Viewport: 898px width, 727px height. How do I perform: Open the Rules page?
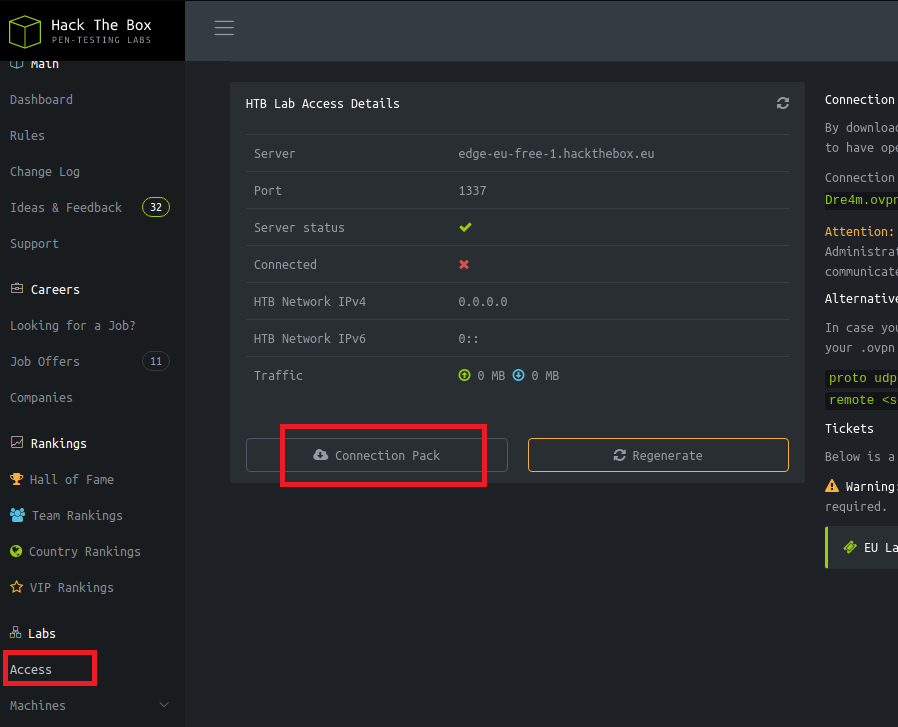pos(27,136)
